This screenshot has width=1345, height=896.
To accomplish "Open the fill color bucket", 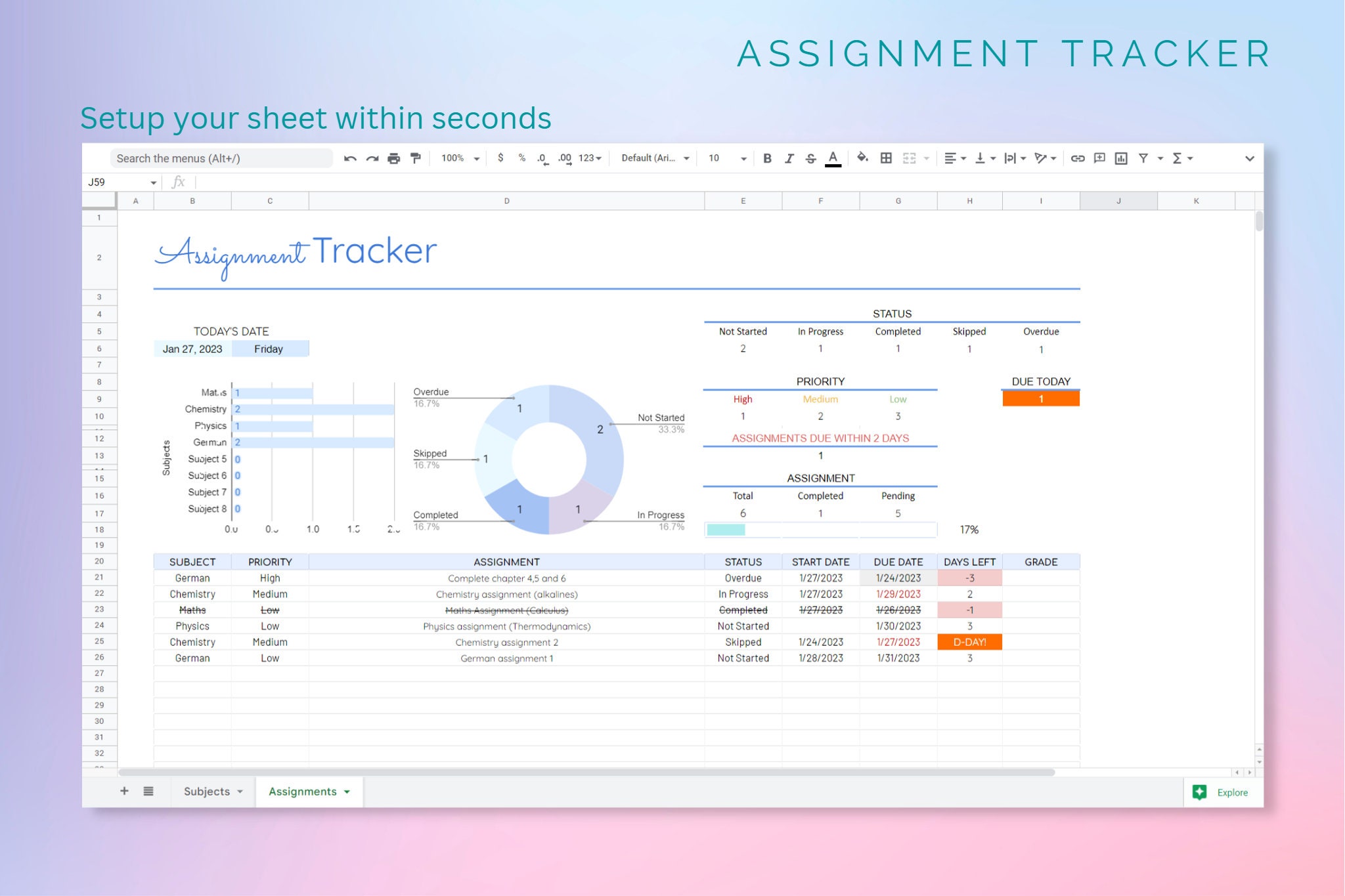I will click(x=863, y=158).
